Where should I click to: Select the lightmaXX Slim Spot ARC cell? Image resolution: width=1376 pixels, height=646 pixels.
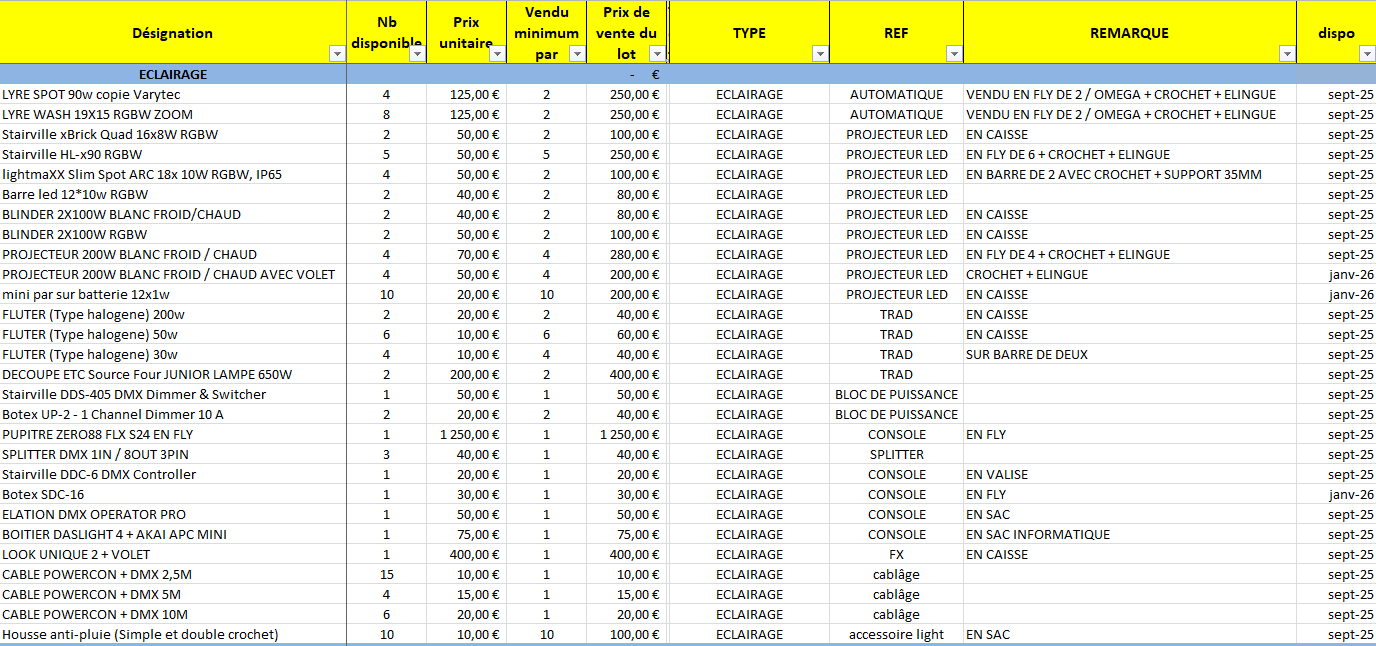tap(173, 174)
